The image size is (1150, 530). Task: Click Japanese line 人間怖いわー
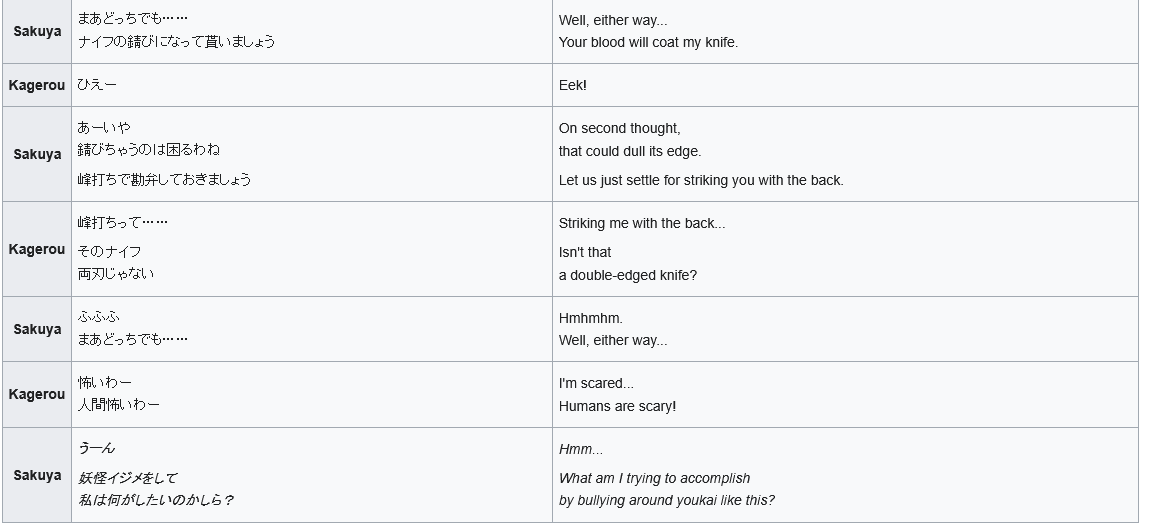click(118, 405)
